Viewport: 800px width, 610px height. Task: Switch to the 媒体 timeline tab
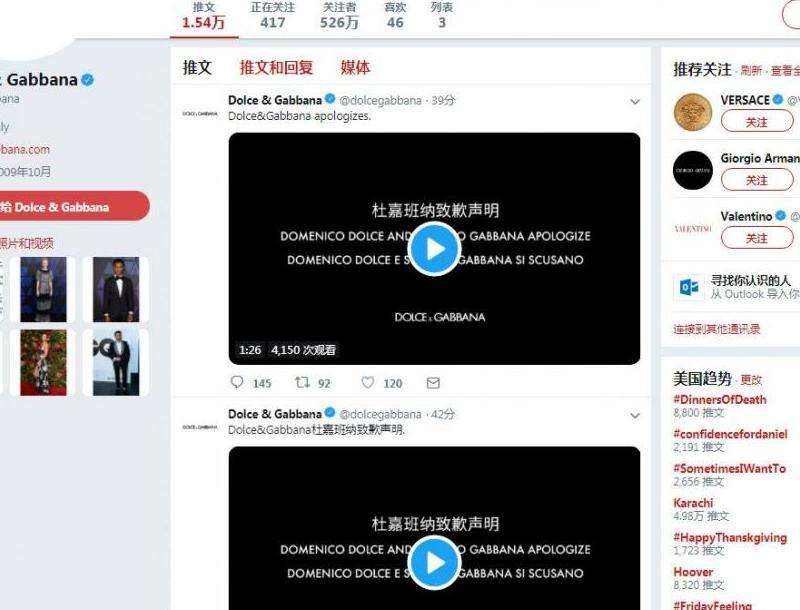(x=355, y=67)
